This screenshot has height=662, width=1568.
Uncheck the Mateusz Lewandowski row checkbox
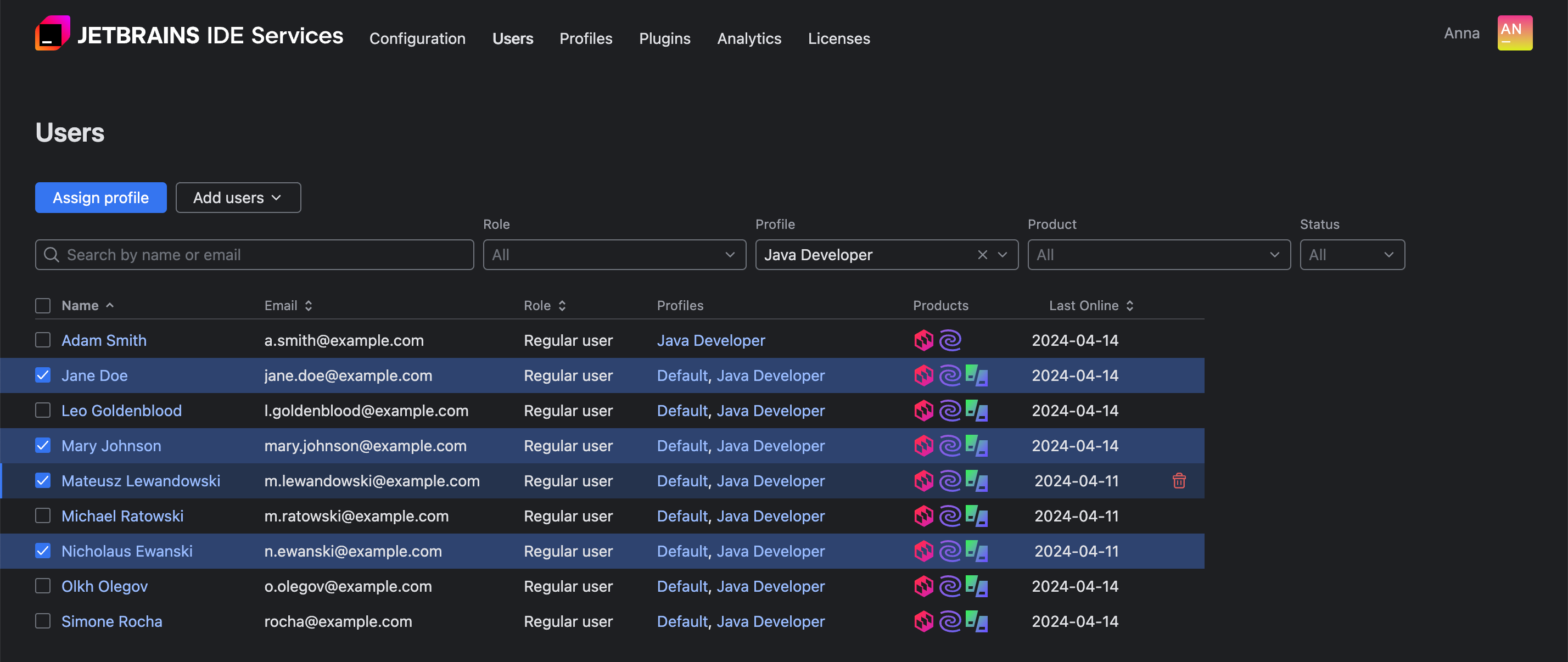[x=43, y=480]
